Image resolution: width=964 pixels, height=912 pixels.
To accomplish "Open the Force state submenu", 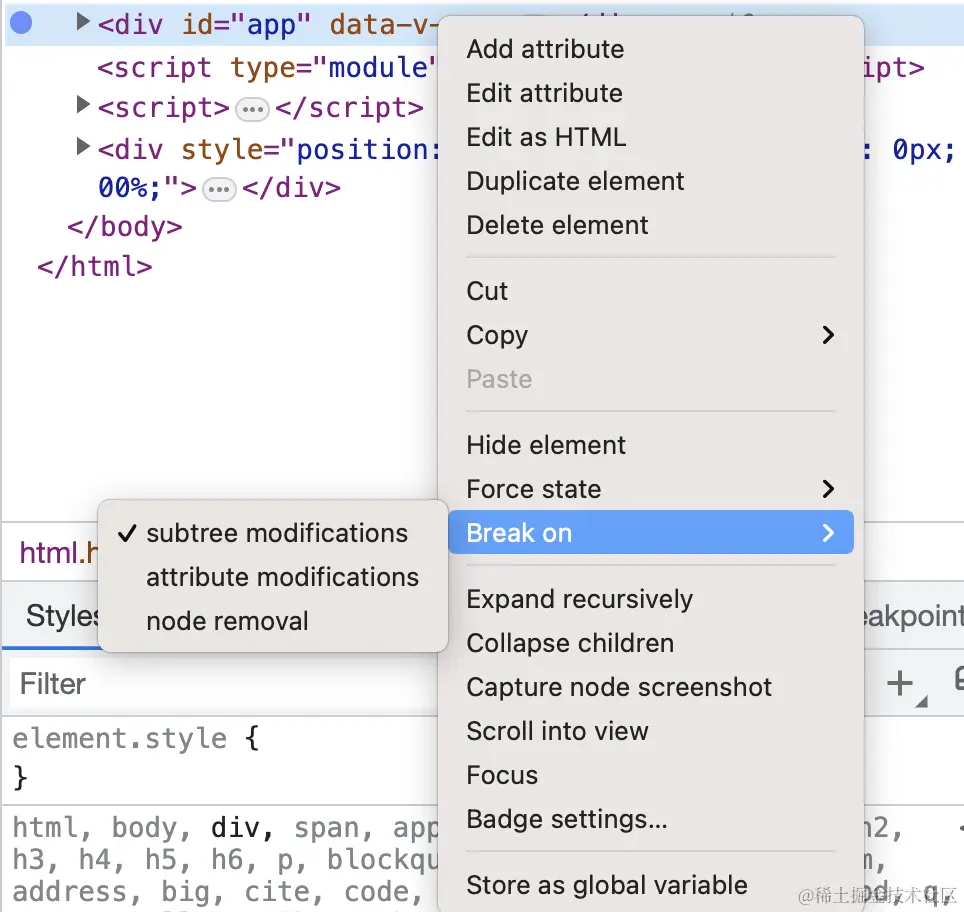I will click(x=650, y=490).
